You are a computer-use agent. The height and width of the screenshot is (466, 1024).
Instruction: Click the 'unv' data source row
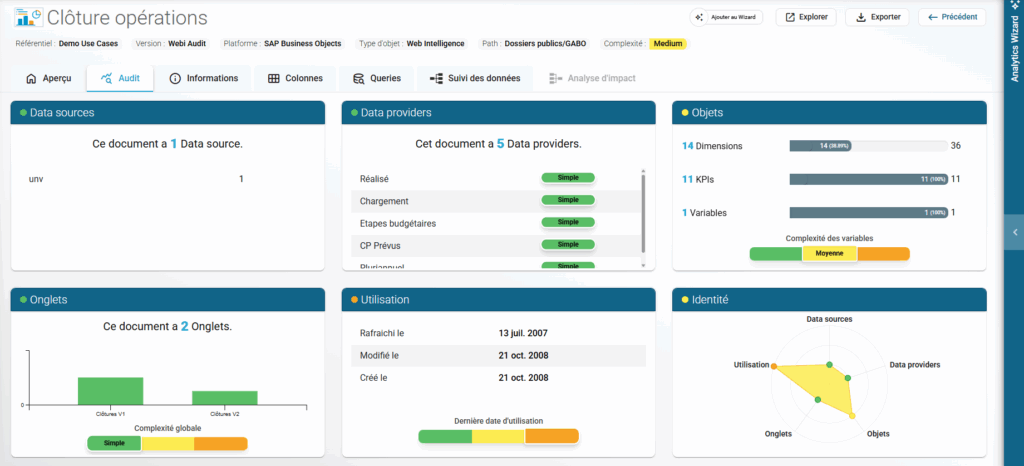[136, 179]
